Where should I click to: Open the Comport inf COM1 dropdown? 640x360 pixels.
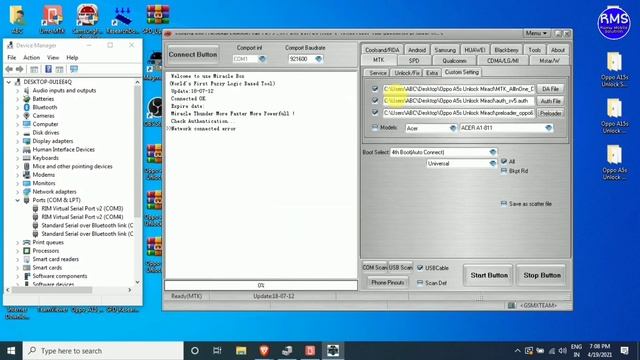coord(262,59)
